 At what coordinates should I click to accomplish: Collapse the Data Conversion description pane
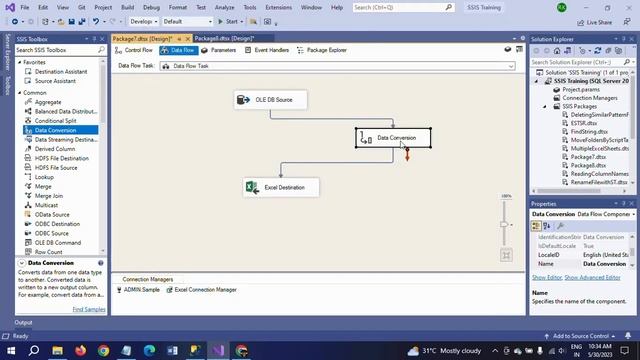tap(22, 263)
